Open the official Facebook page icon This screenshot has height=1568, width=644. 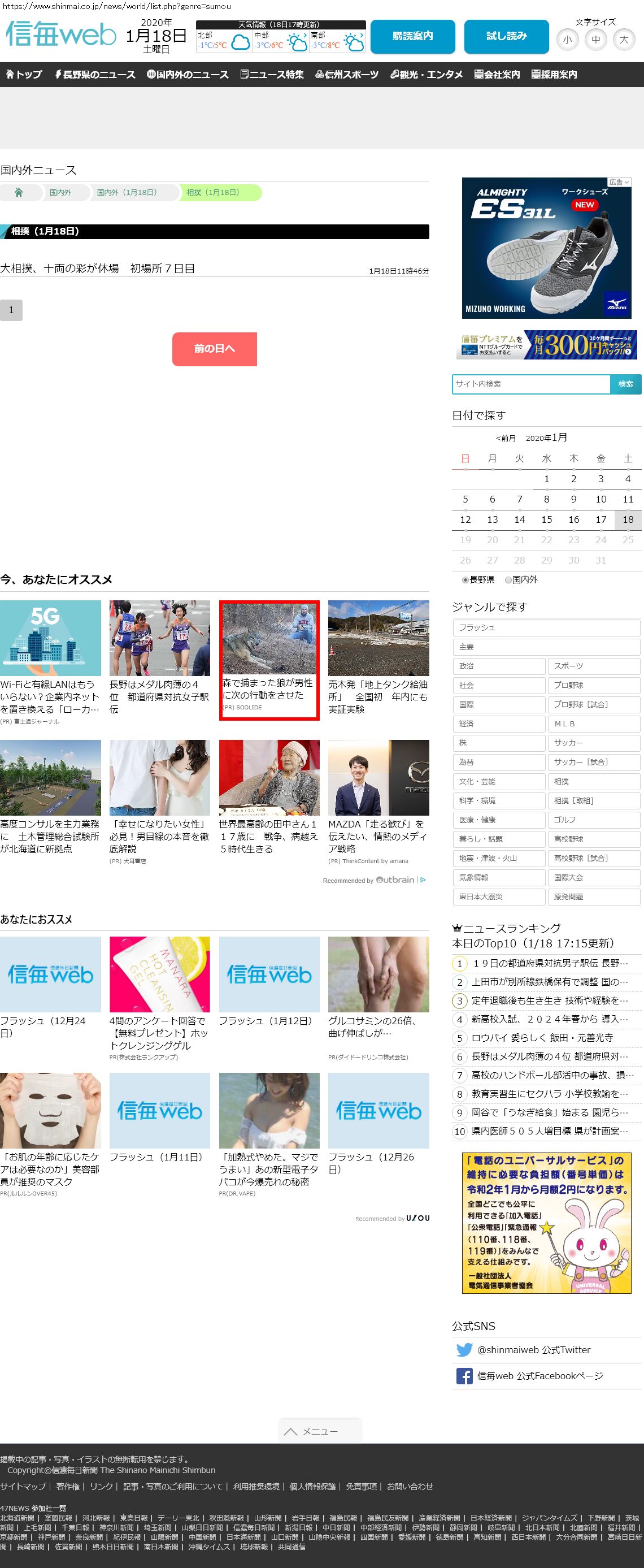[464, 1376]
